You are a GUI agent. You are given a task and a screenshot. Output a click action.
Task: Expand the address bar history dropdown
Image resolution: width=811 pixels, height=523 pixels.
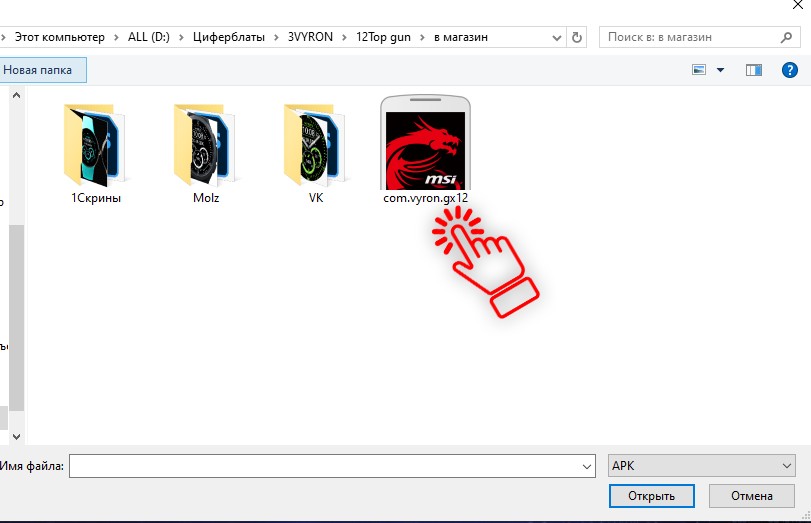point(555,37)
